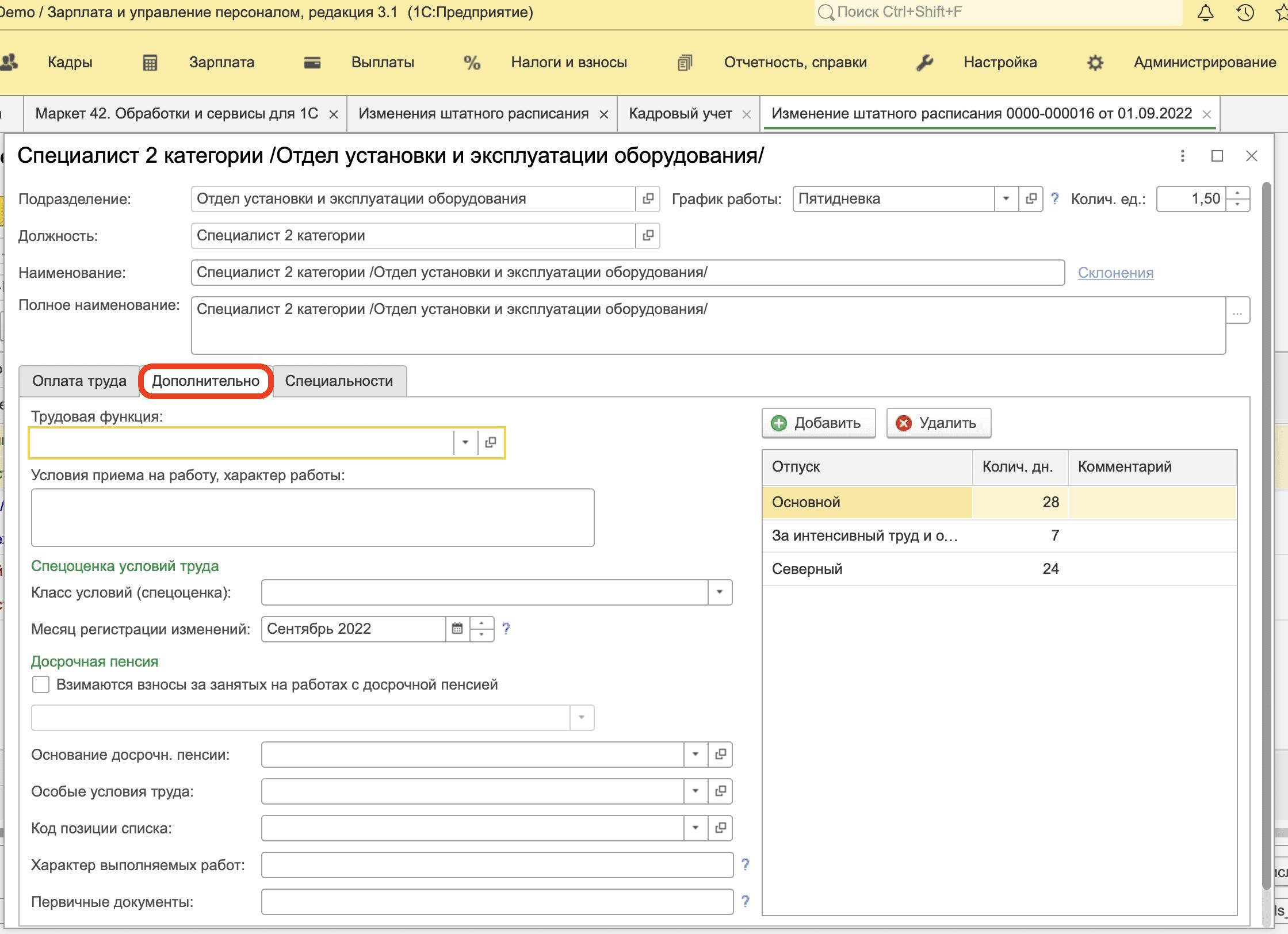Click the Отчетность documents icon

click(685, 63)
